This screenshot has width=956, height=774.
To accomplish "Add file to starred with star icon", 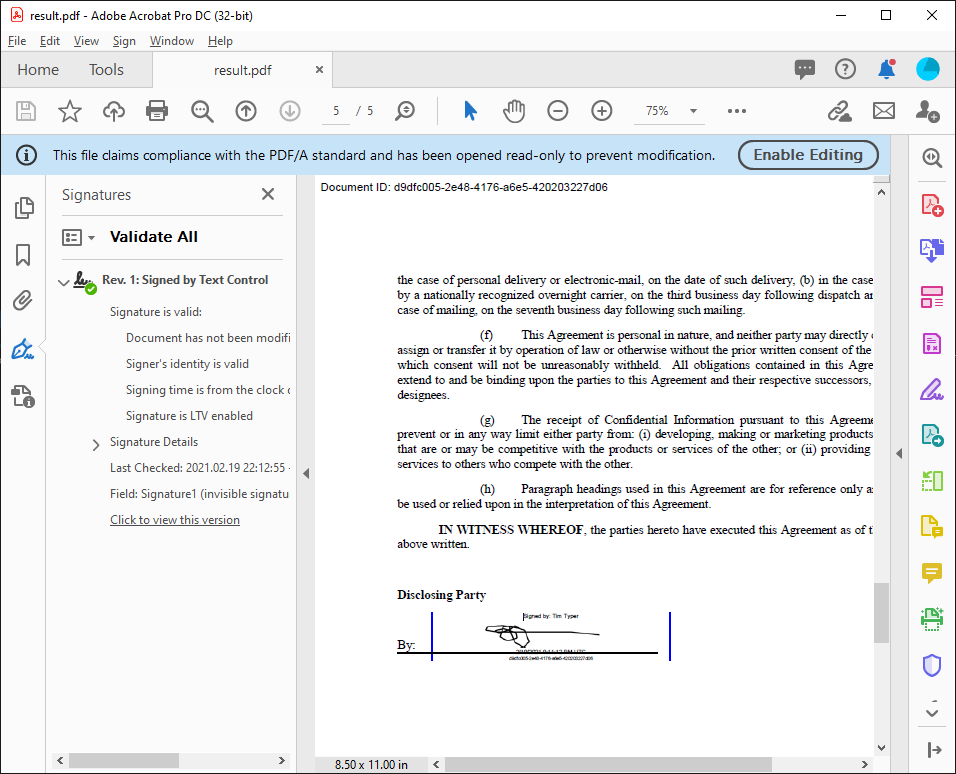I will pos(70,111).
